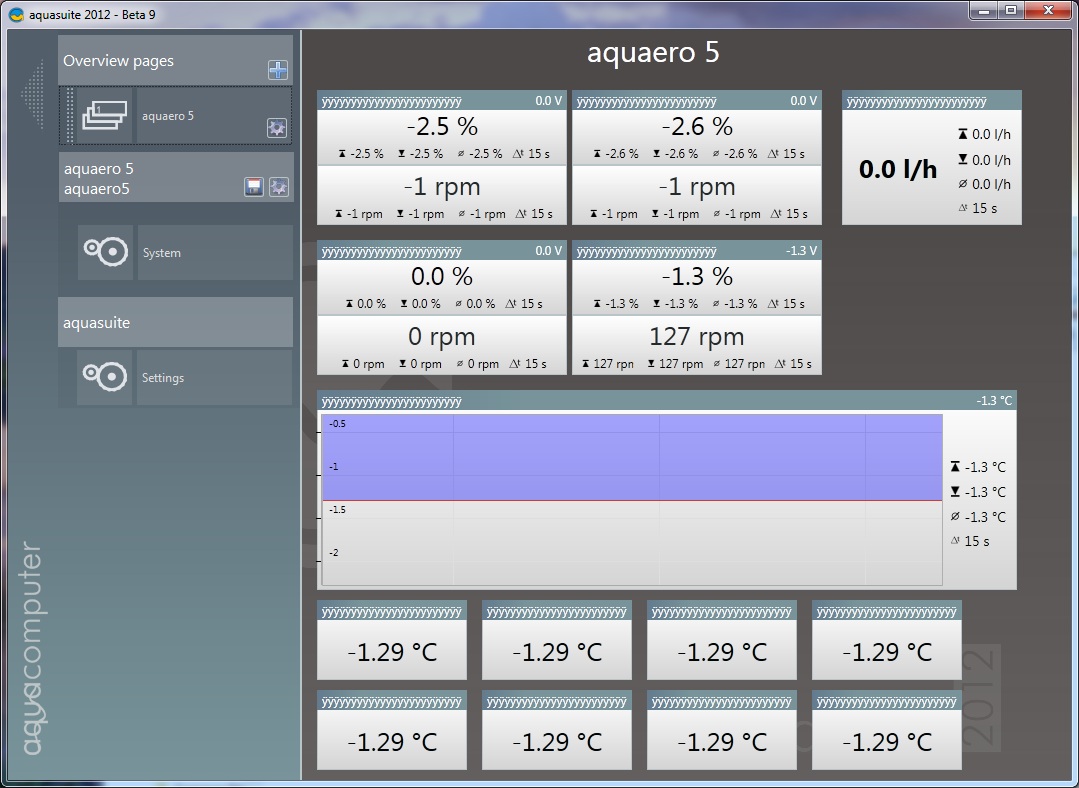Viewport: 1079px width, 788px height.
Task: Open gear settings for aquaero 5 overview page
Action: pyautogui.click(x=277, y=128)
